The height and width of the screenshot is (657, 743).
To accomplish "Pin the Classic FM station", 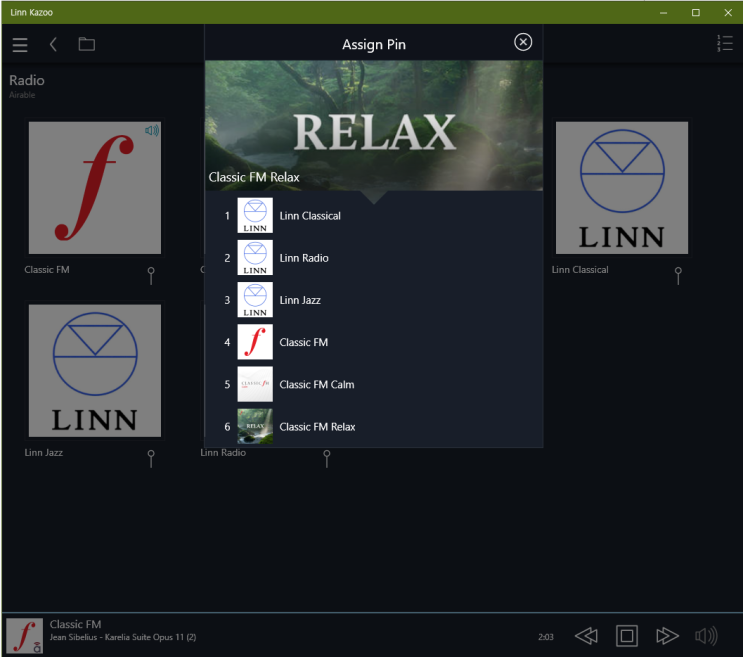I will [x=151, y=275].
